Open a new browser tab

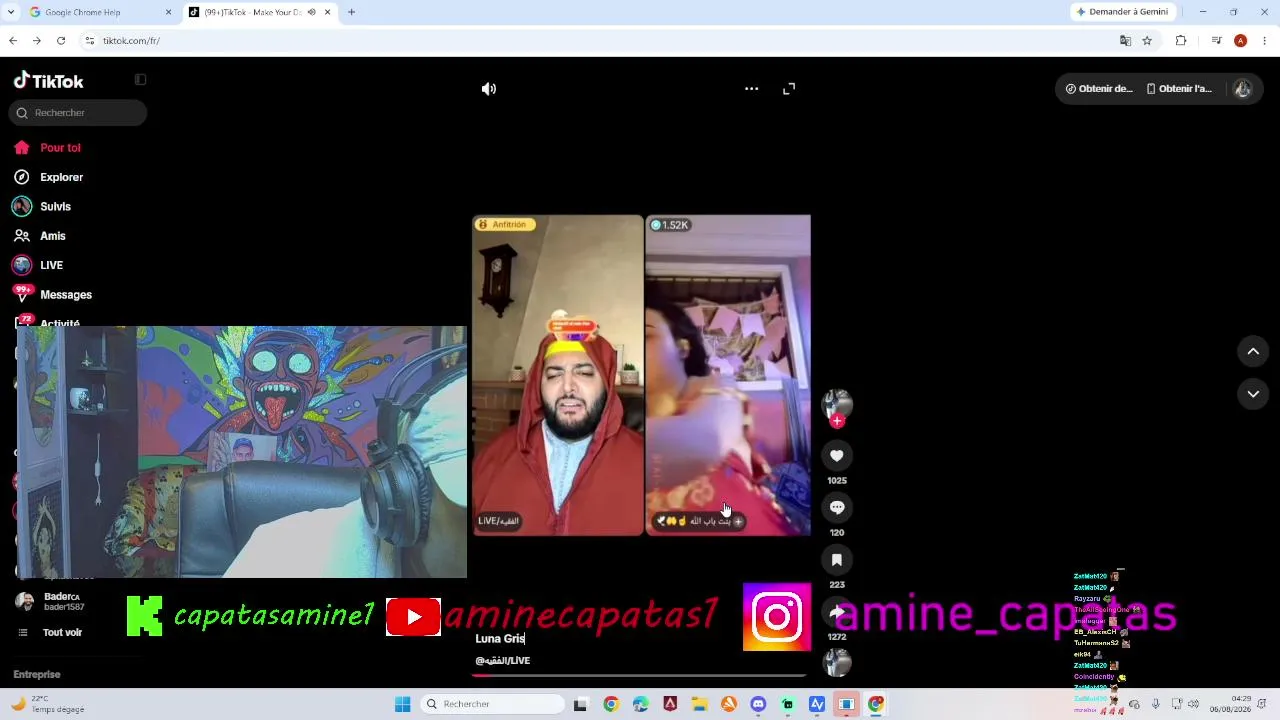click(x=351, y=12)
